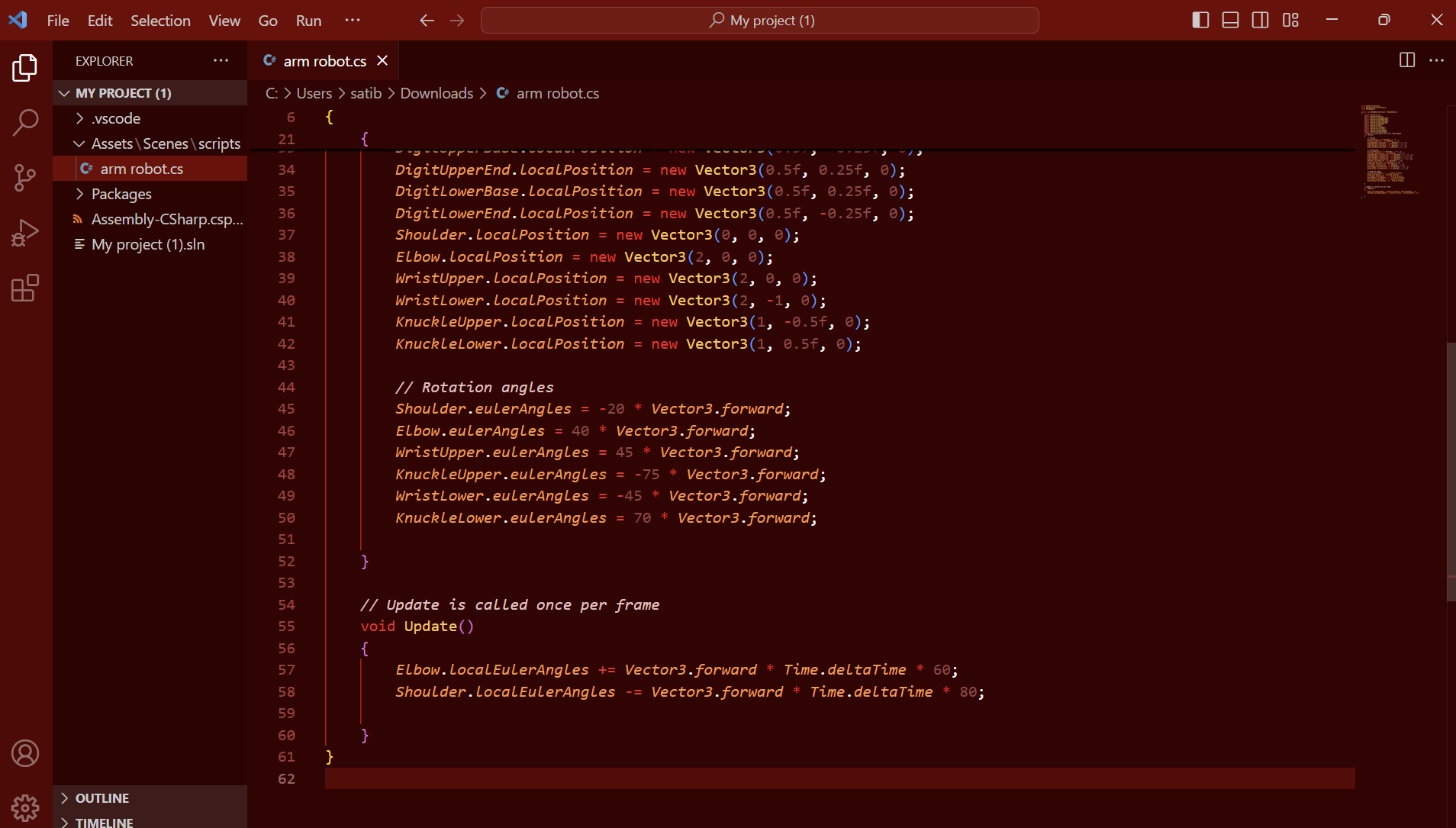Click the '// Rotation angles' comment
The image size is (1456, 828).
474,388
